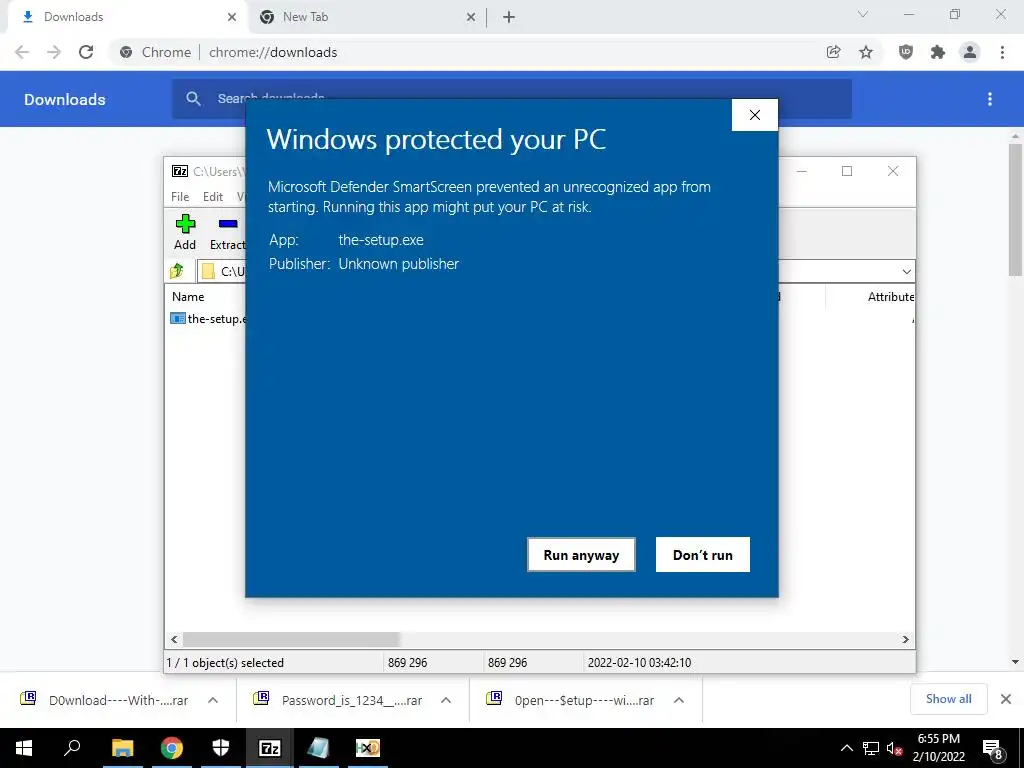Open the notification center icon
Screen dimensions: 1024x768
click(993, 748)
